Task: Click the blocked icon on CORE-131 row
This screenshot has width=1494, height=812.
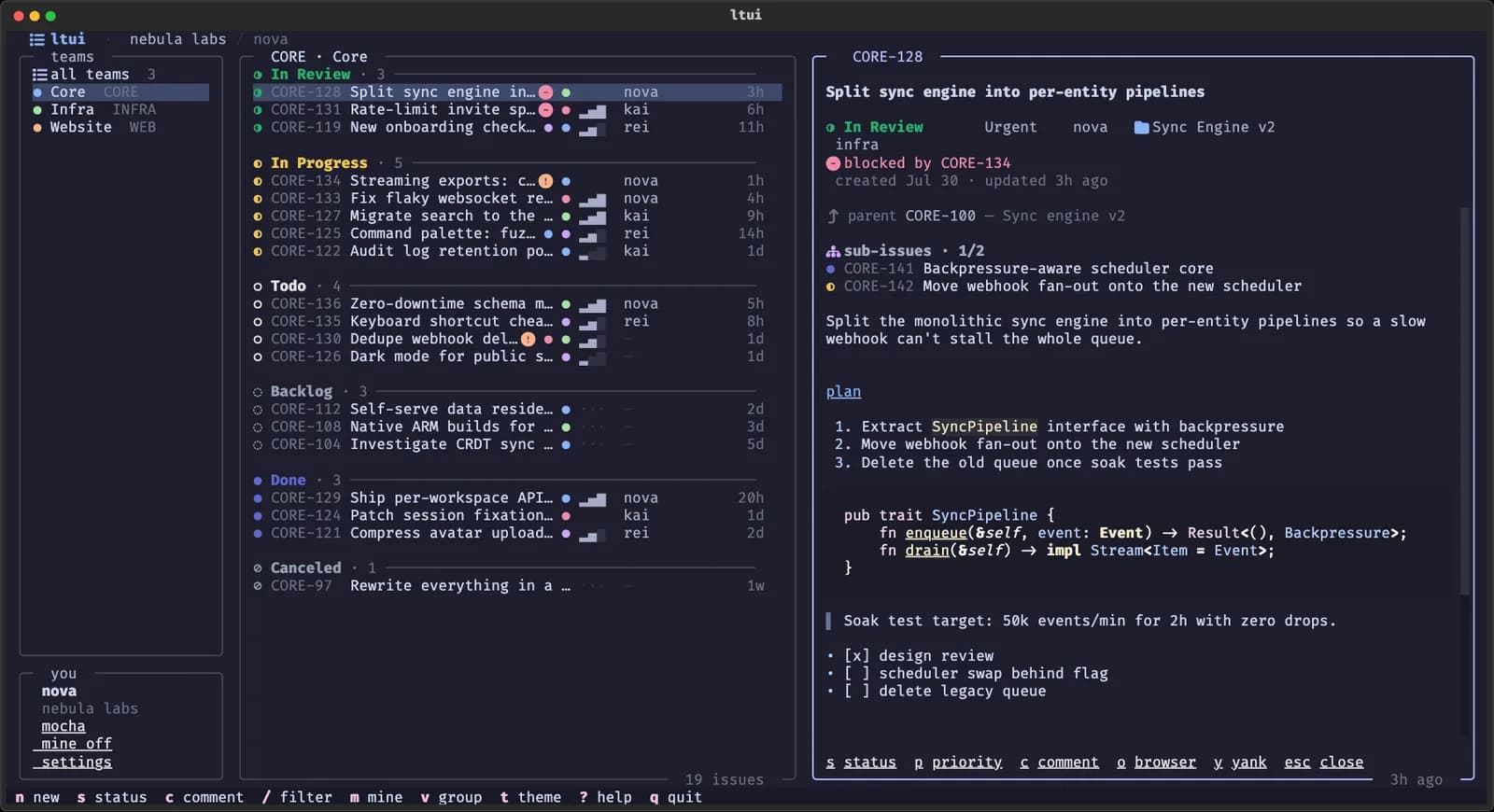Action: pyautogui.click(x=545, y=110)
